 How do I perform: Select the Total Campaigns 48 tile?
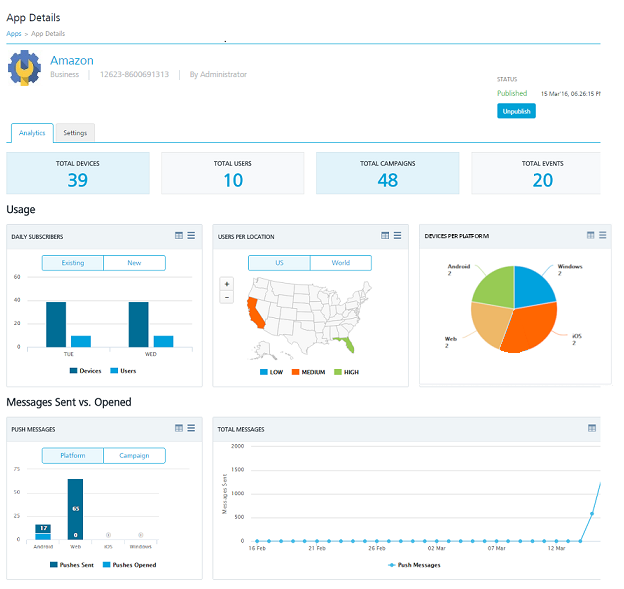pyautogui.click(x=387, y=173)
